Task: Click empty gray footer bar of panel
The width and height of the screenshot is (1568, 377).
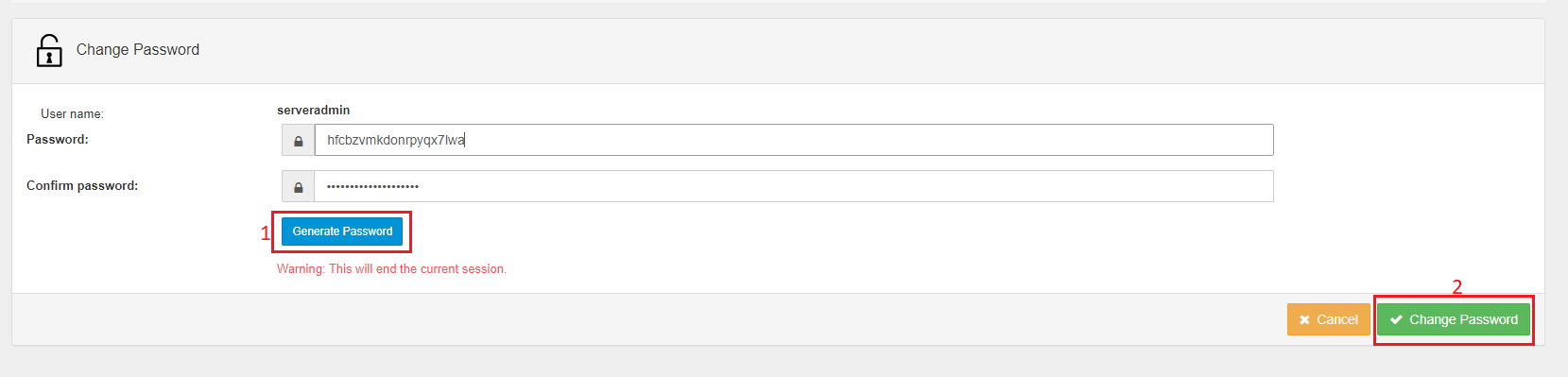Action: pos(643,319)
